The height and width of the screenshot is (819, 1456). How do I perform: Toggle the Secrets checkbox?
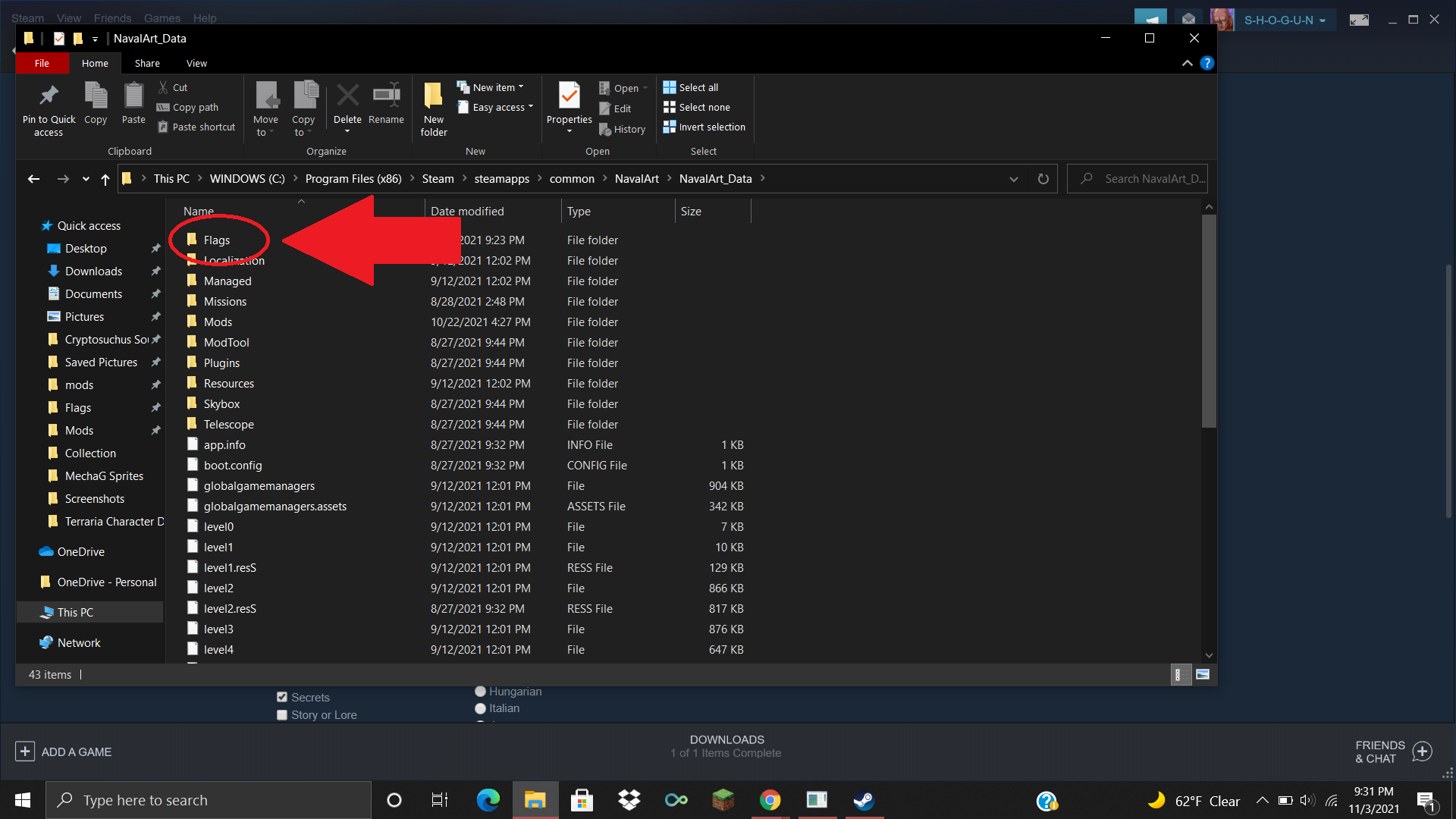click(x=282, y=697)
